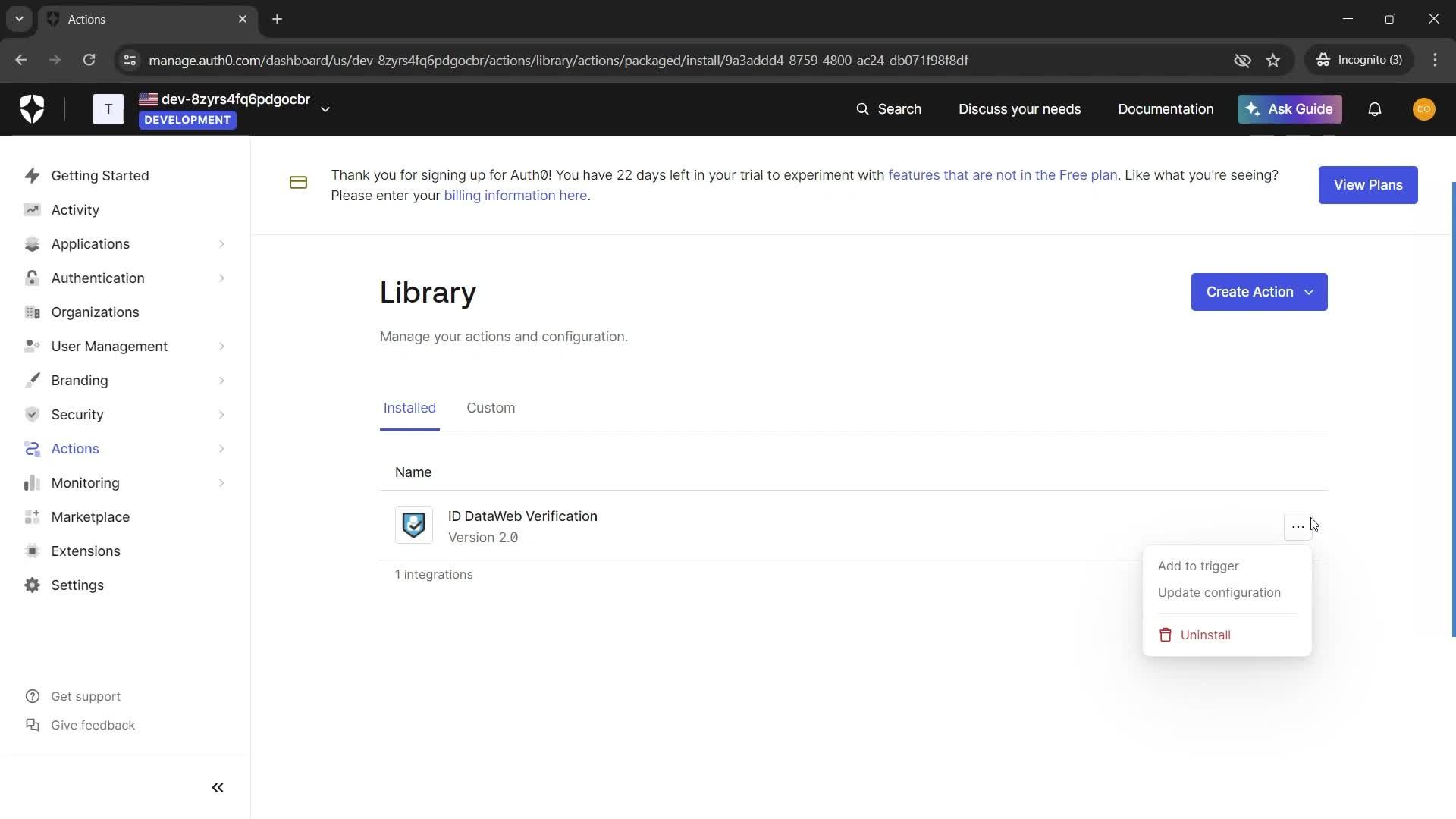Click Discuss your needs link
1456x819 pixels.
tap(1019, 109)
